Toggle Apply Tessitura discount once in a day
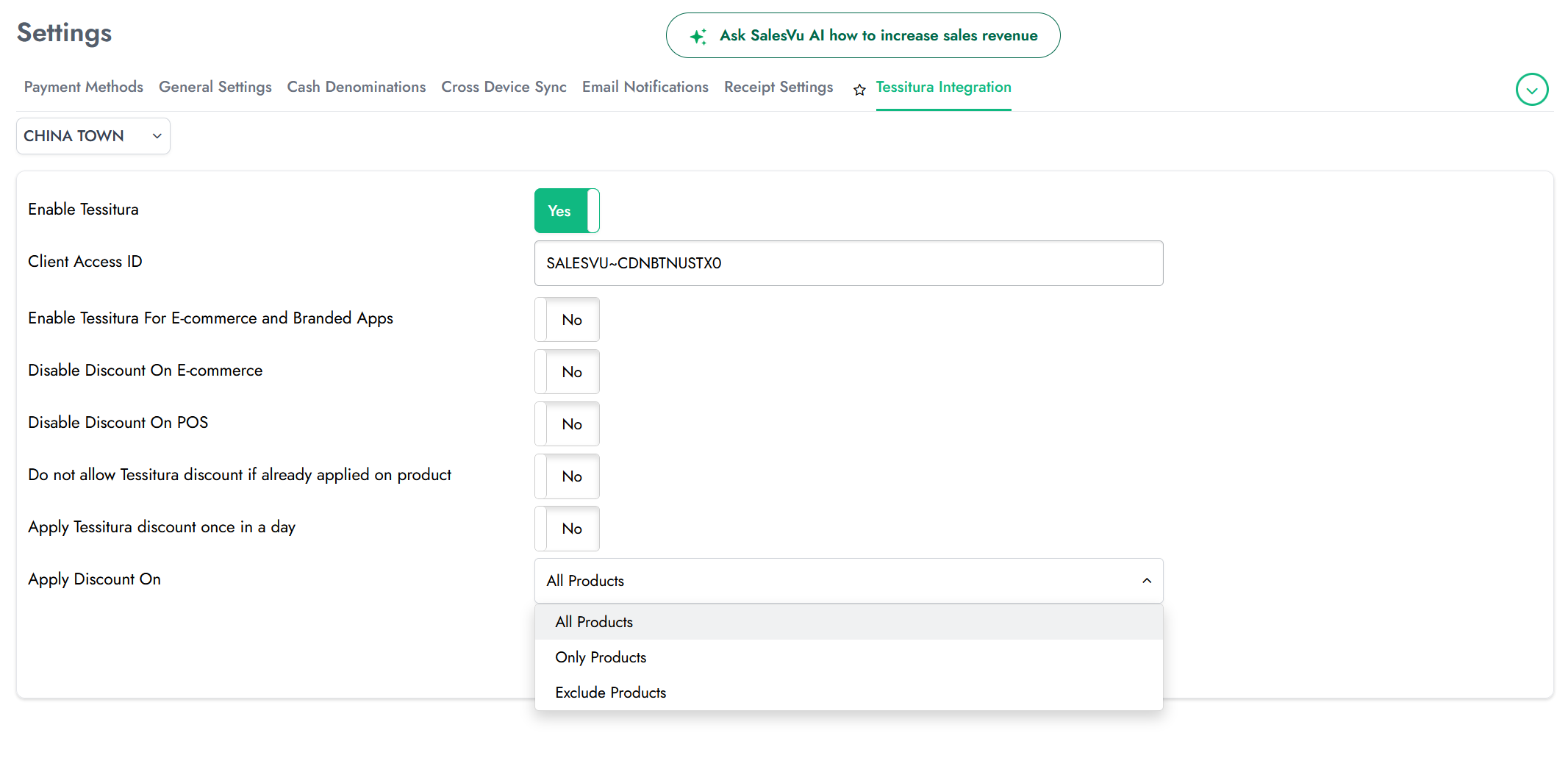The width and height of the screenshot is (1568, 758). coord(567,529)
